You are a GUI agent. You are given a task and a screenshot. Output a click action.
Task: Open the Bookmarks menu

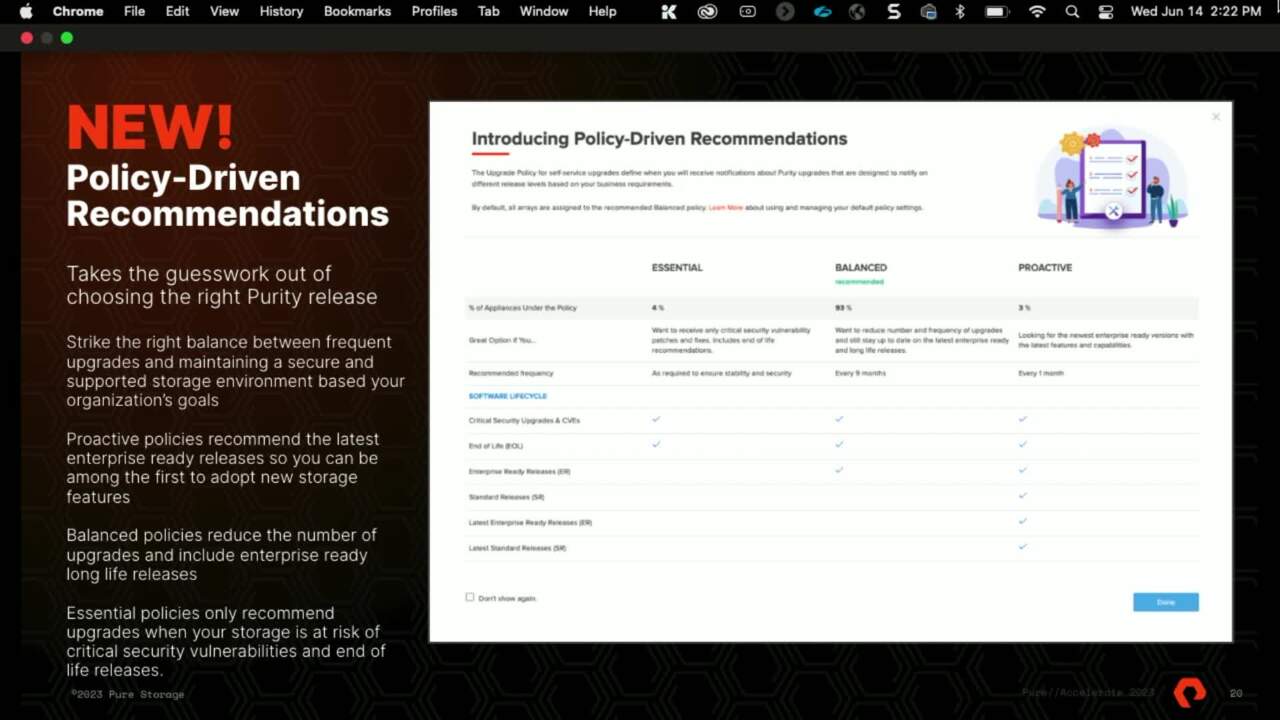(357, 11)
